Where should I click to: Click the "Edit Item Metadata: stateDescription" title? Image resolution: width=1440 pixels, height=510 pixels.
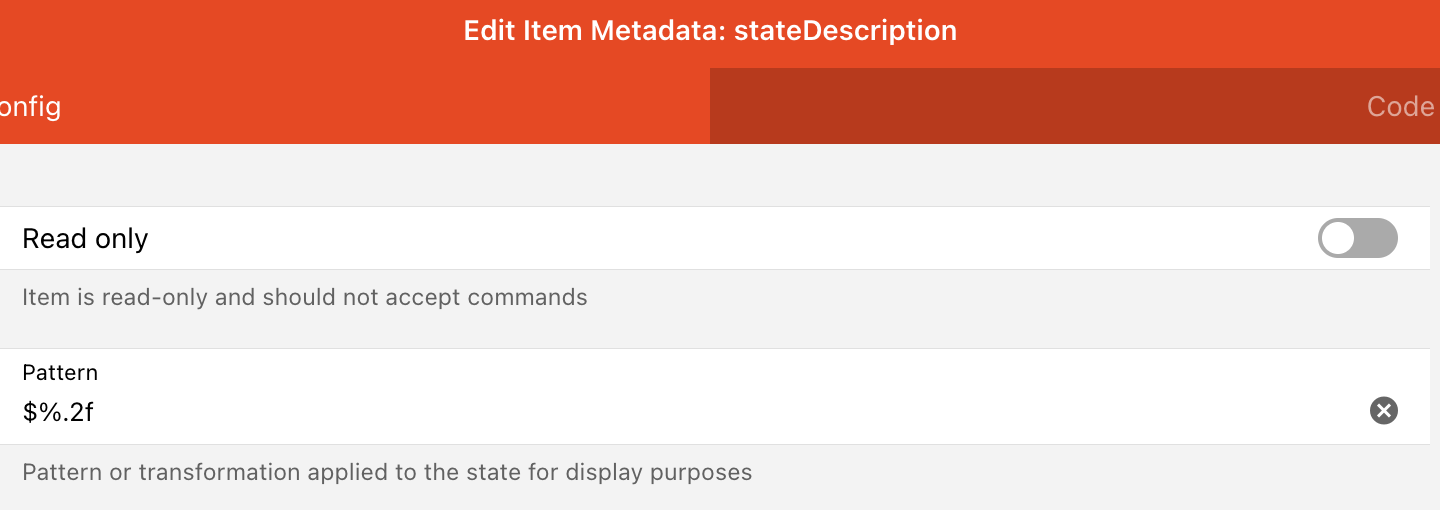710,30
